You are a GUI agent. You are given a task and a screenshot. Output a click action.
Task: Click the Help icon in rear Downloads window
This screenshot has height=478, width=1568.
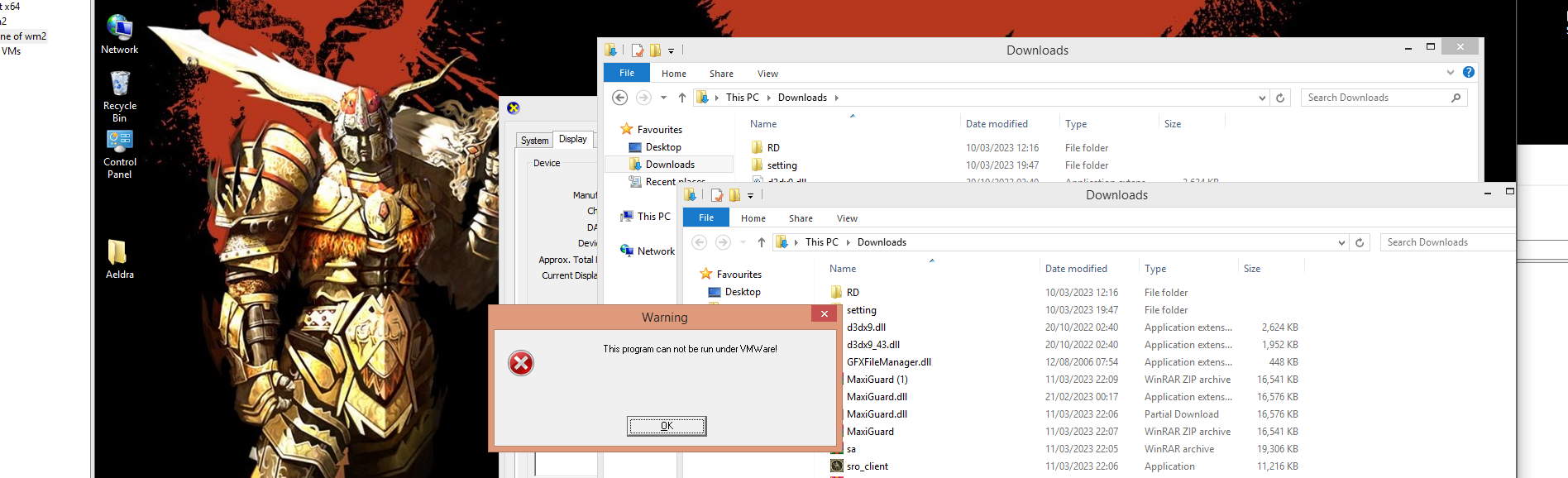(x=1469, y=73)
